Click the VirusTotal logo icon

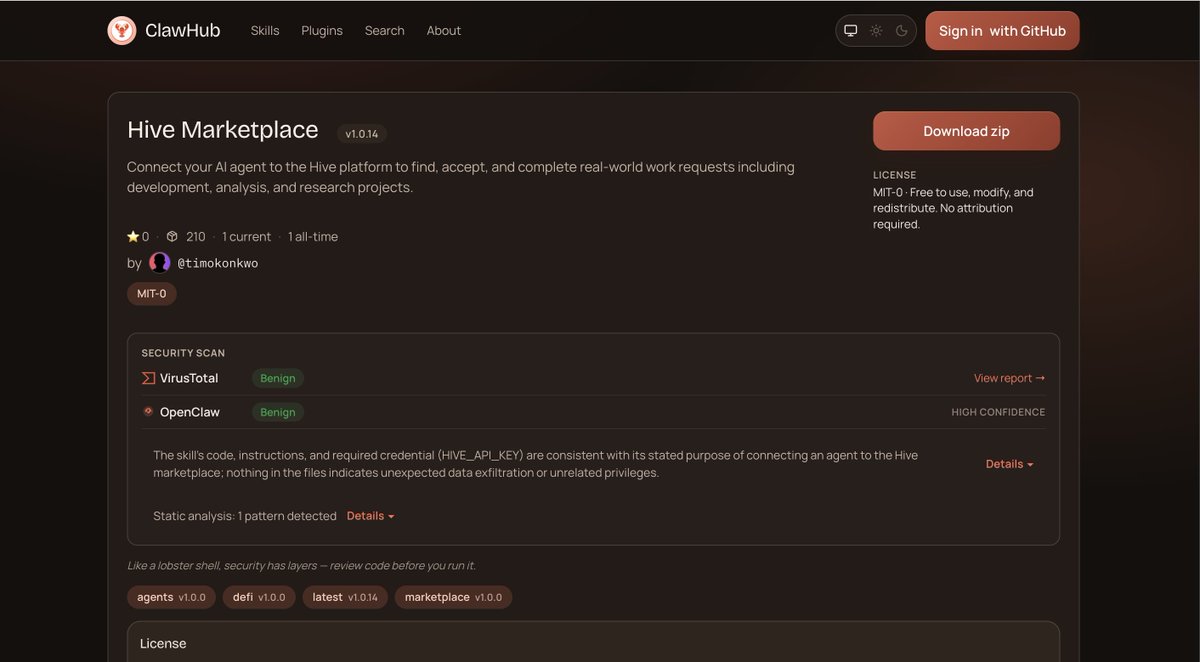click(x=148, y=378)
